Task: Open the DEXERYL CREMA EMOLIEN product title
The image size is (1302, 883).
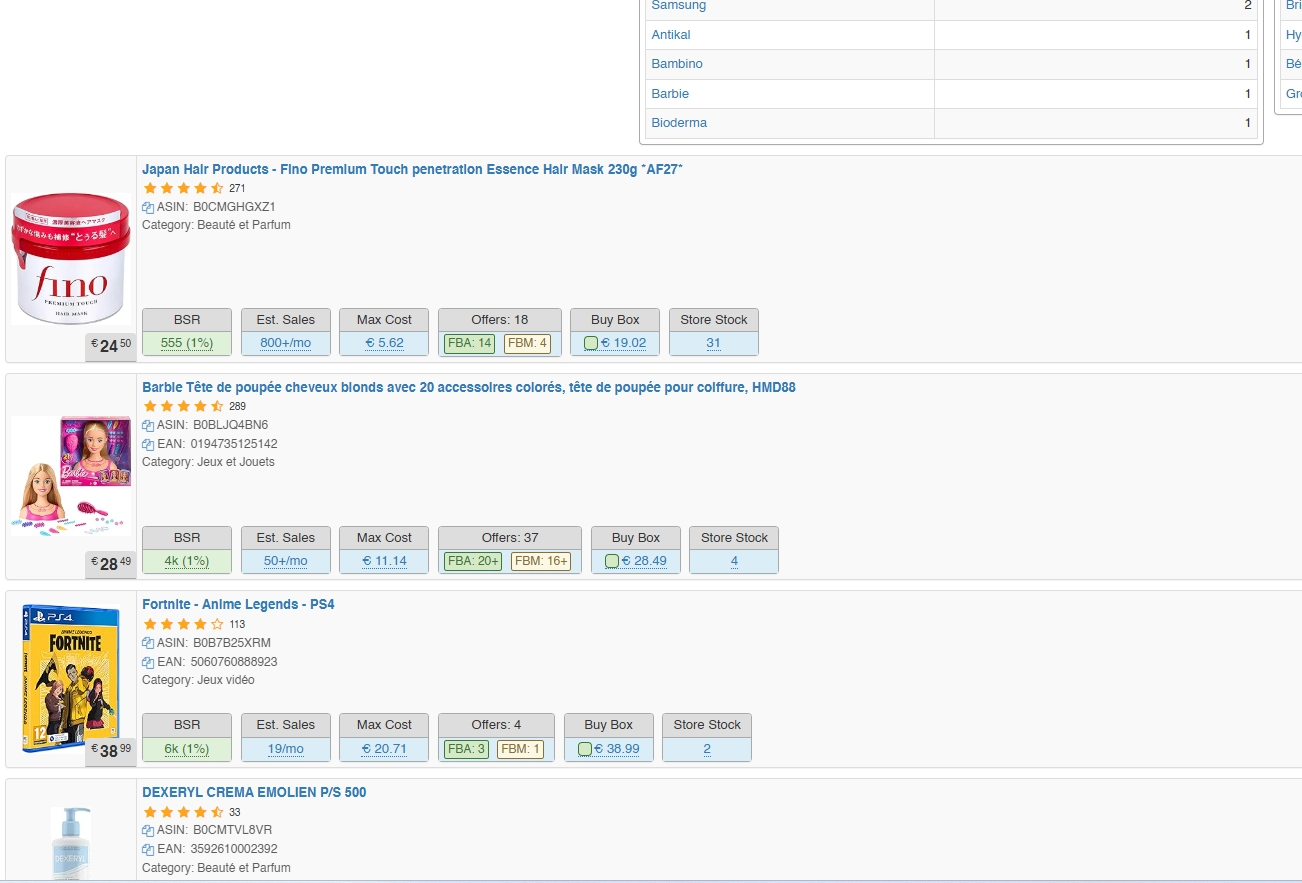Action: click(254, 793)
